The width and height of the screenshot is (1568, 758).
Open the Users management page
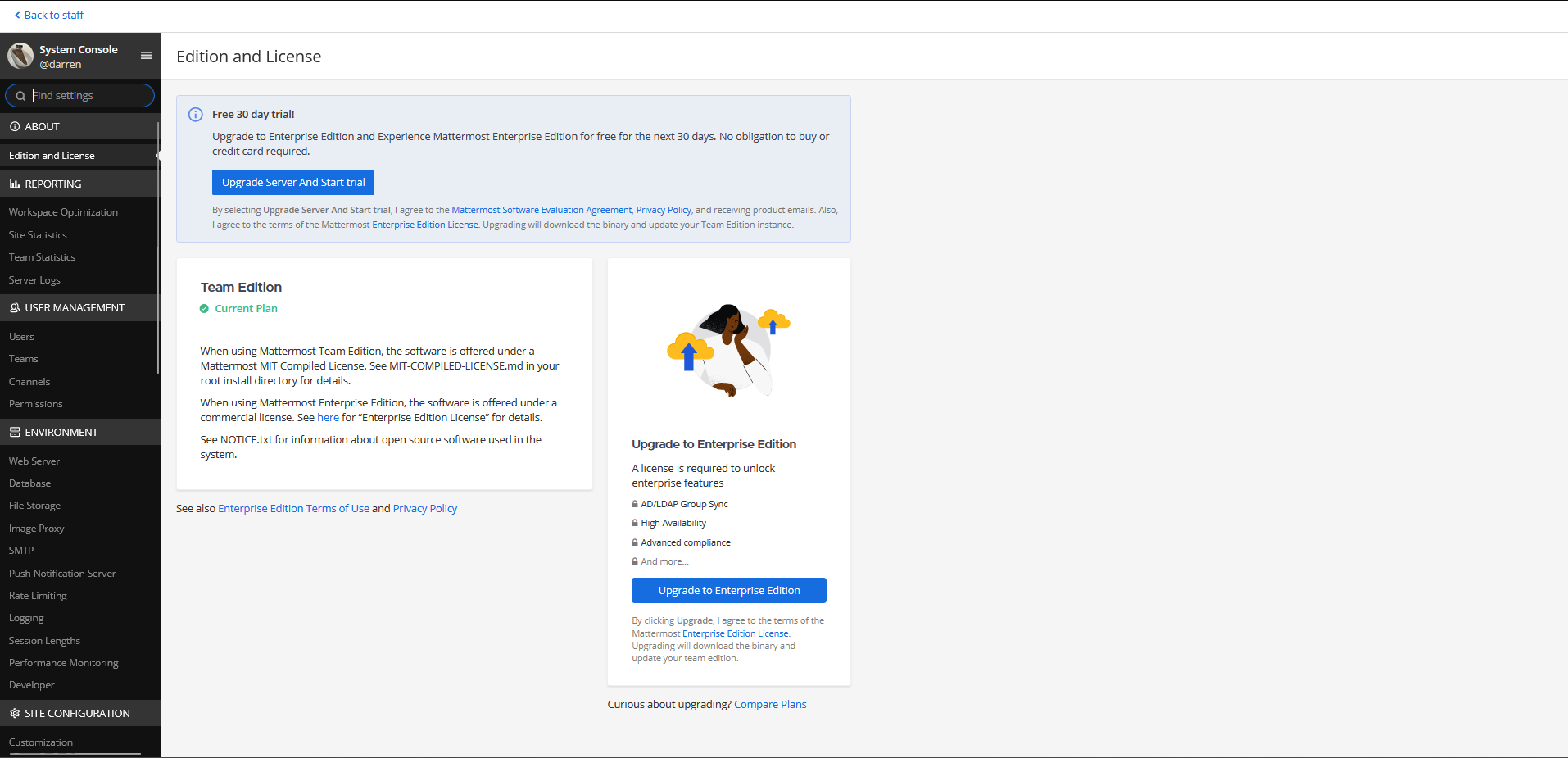[x=21, y=337]
